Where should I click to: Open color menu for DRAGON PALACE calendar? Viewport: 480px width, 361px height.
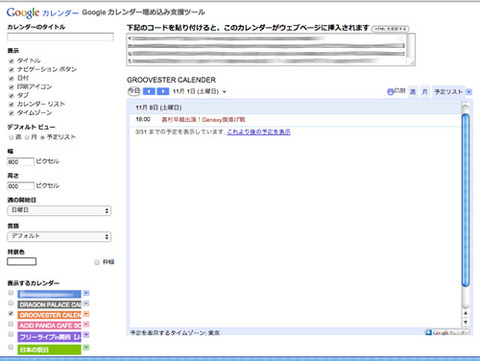(86, 303)
